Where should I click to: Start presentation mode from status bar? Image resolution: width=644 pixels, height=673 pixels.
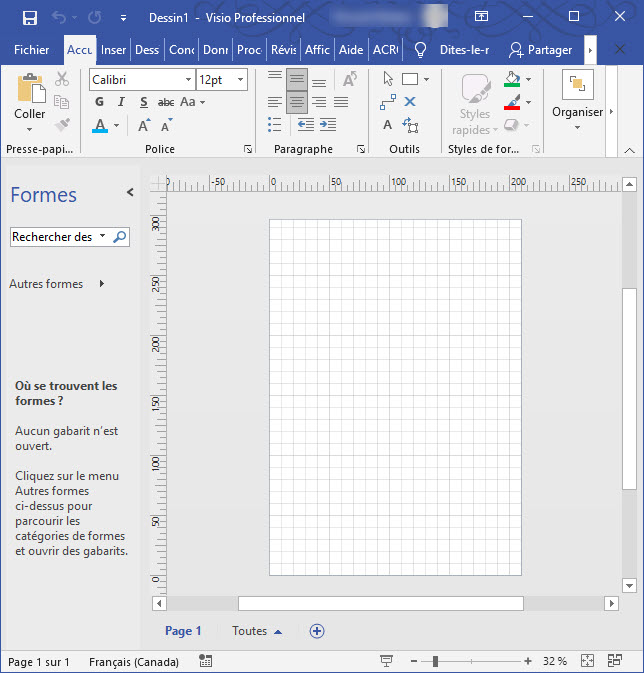386,661
